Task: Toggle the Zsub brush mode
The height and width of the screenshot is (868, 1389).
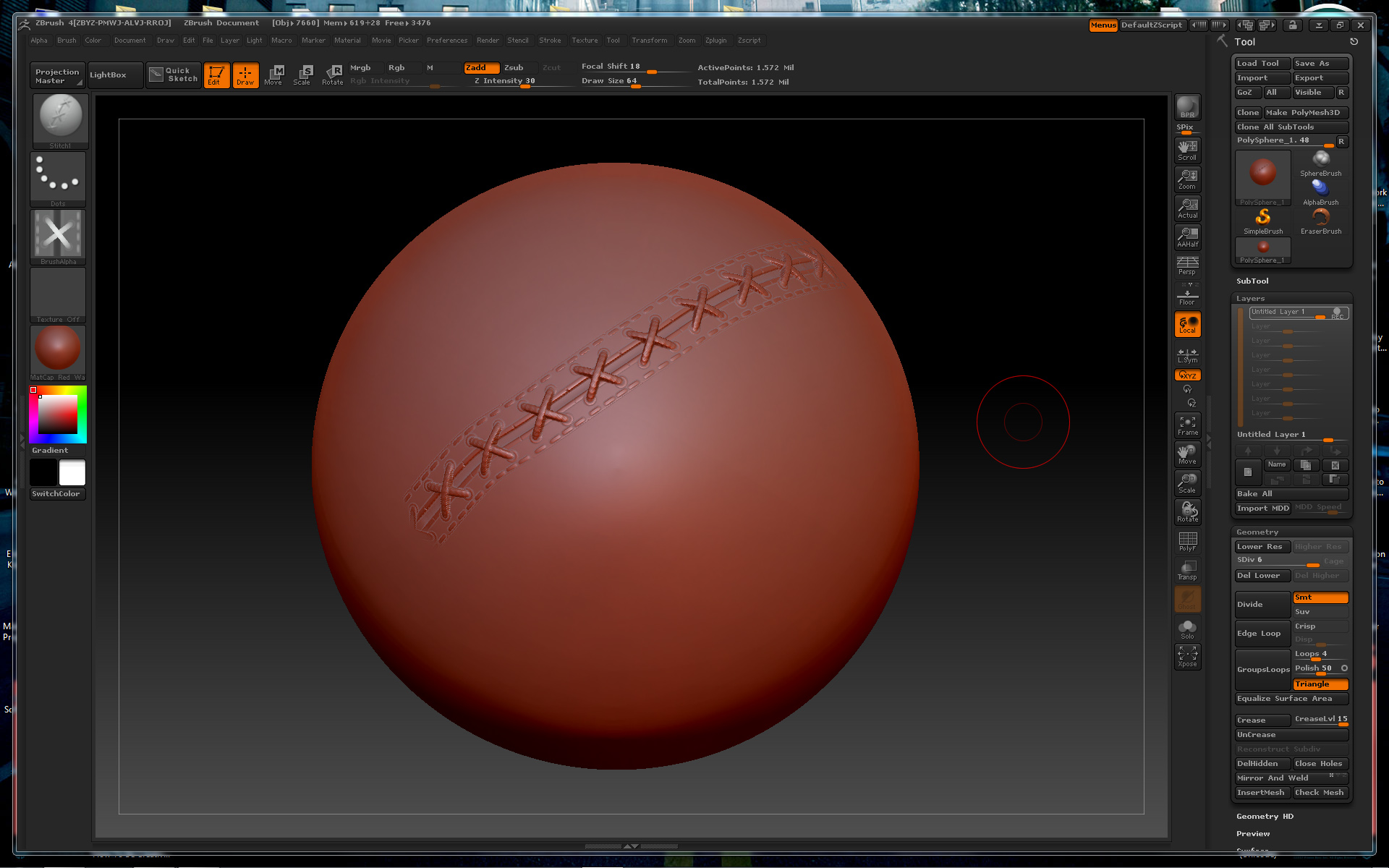Action: (513, 66)
